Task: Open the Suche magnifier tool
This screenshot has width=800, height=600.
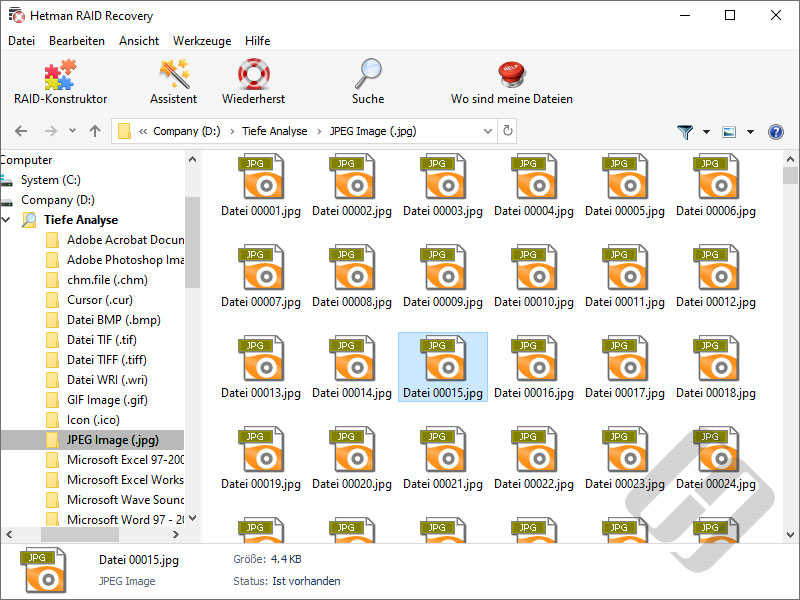Action: (x=368, y=82)
